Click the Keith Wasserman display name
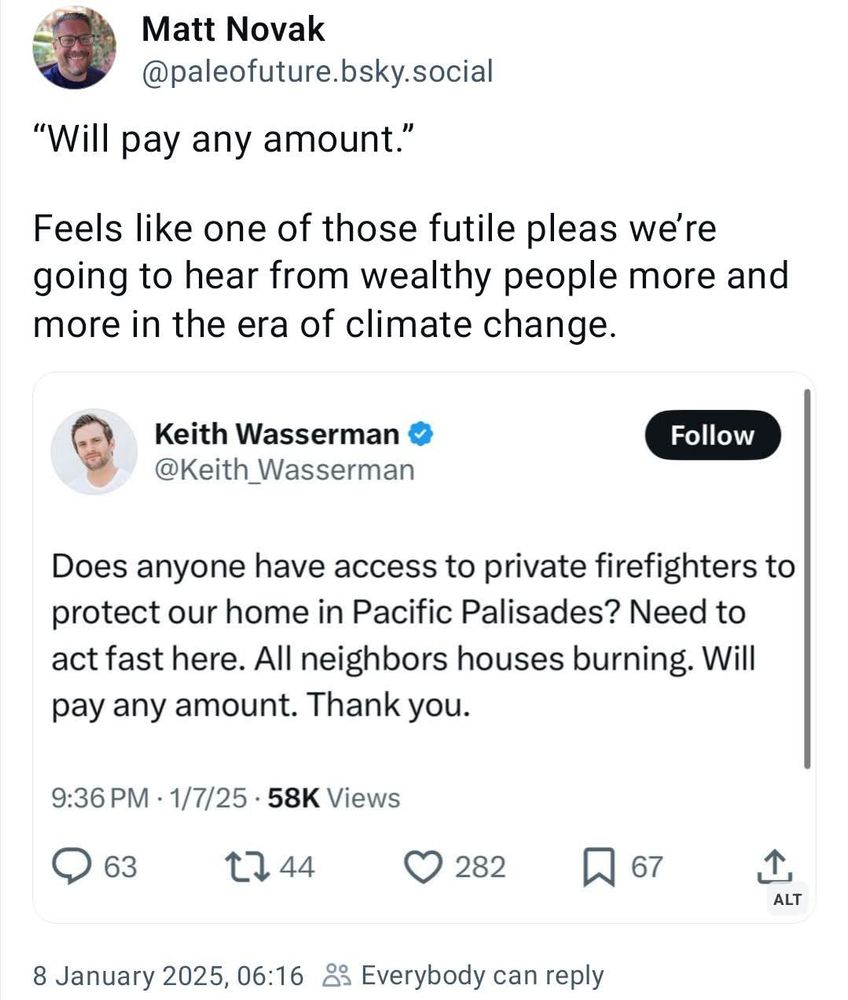848x1000 pixels. pos(277,435)
